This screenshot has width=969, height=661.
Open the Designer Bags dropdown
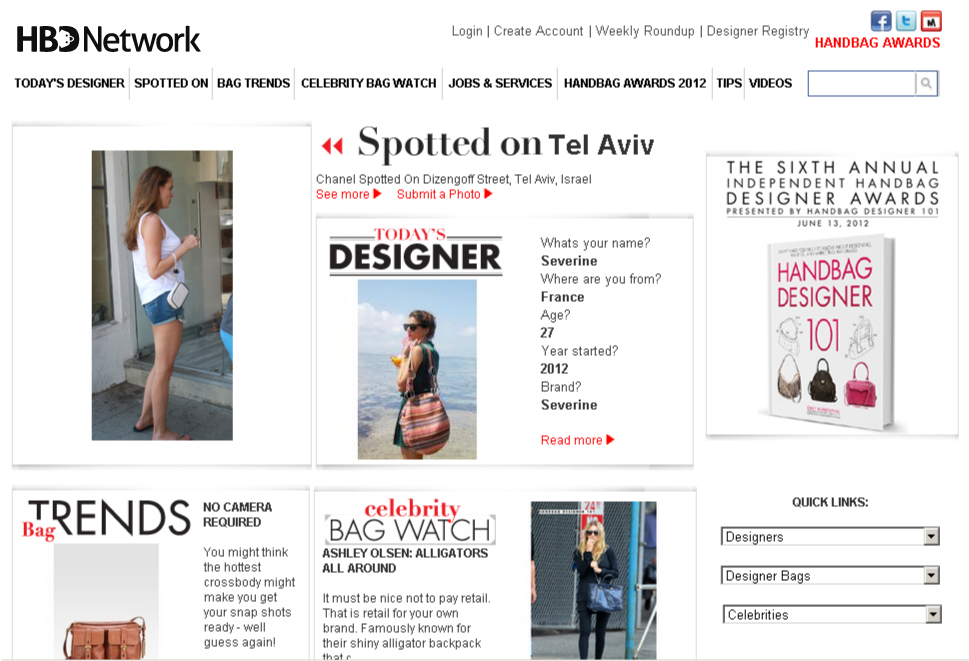[x=931, y=576]
